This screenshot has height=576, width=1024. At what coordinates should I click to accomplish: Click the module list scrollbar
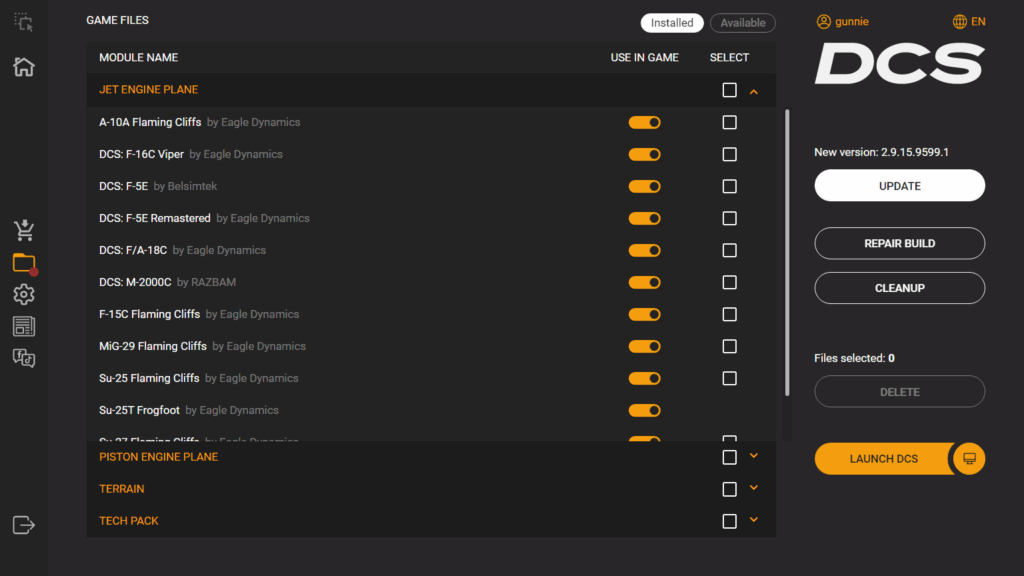pyautogui.click(x=787, y=253)
